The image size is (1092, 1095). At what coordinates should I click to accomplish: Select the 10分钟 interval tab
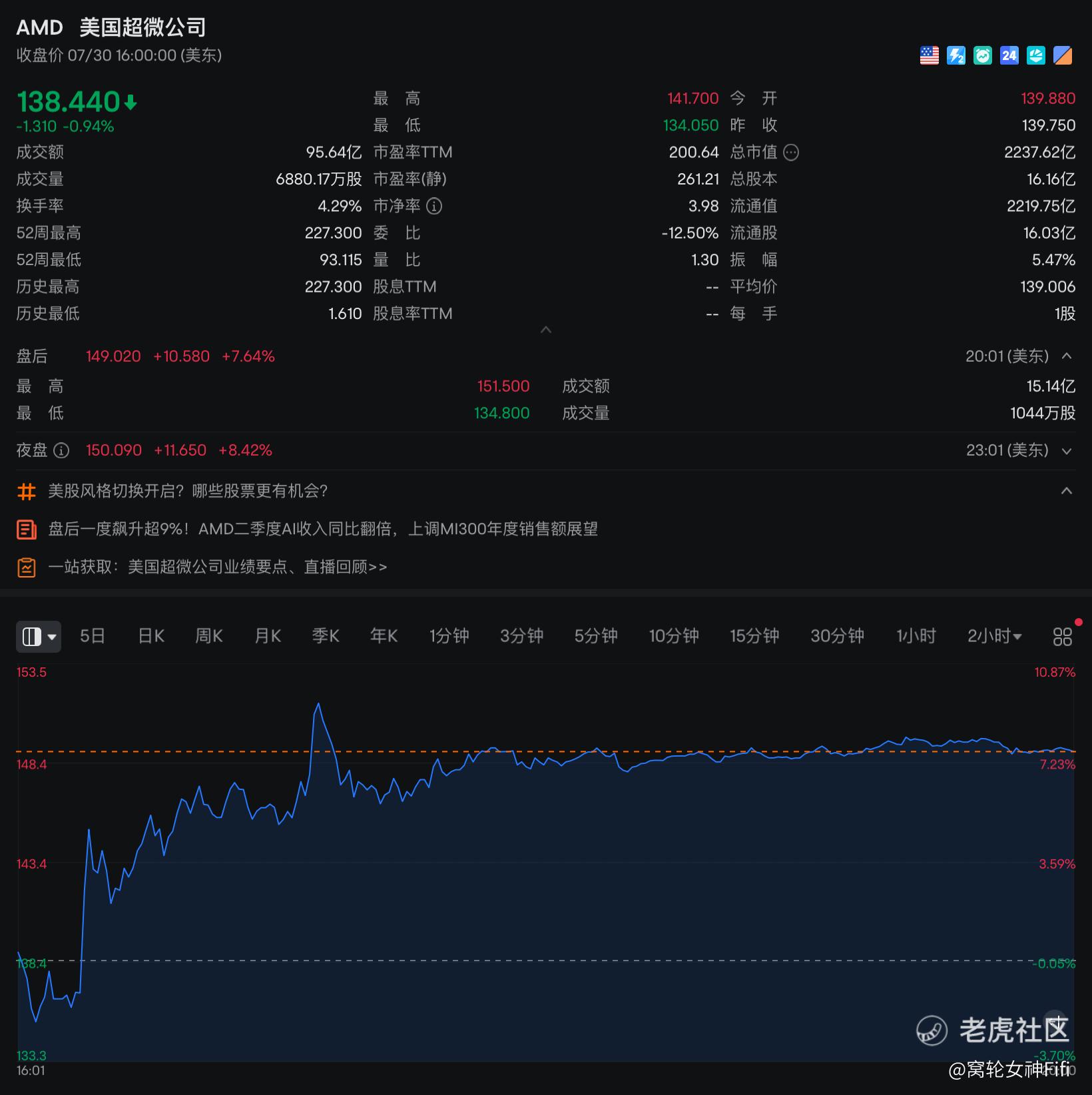(x=674, y=636)
